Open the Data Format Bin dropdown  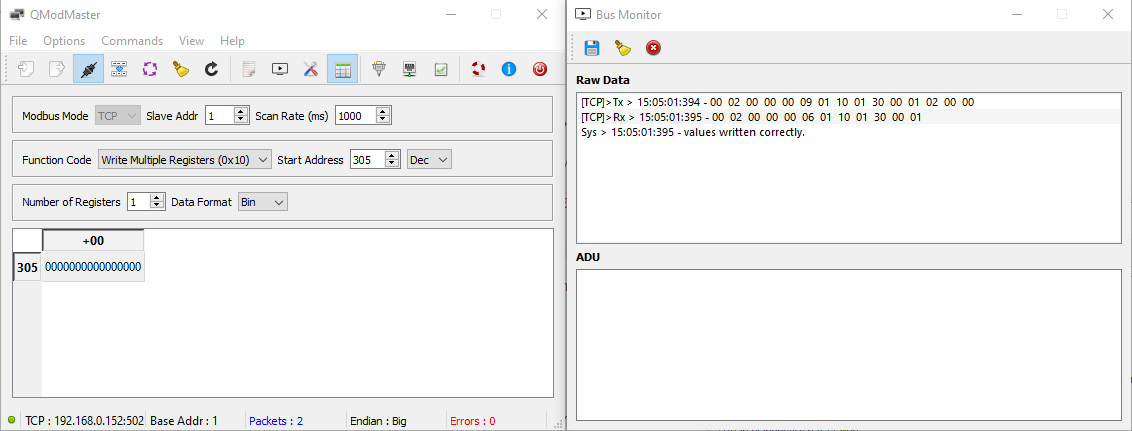point(263,203)
